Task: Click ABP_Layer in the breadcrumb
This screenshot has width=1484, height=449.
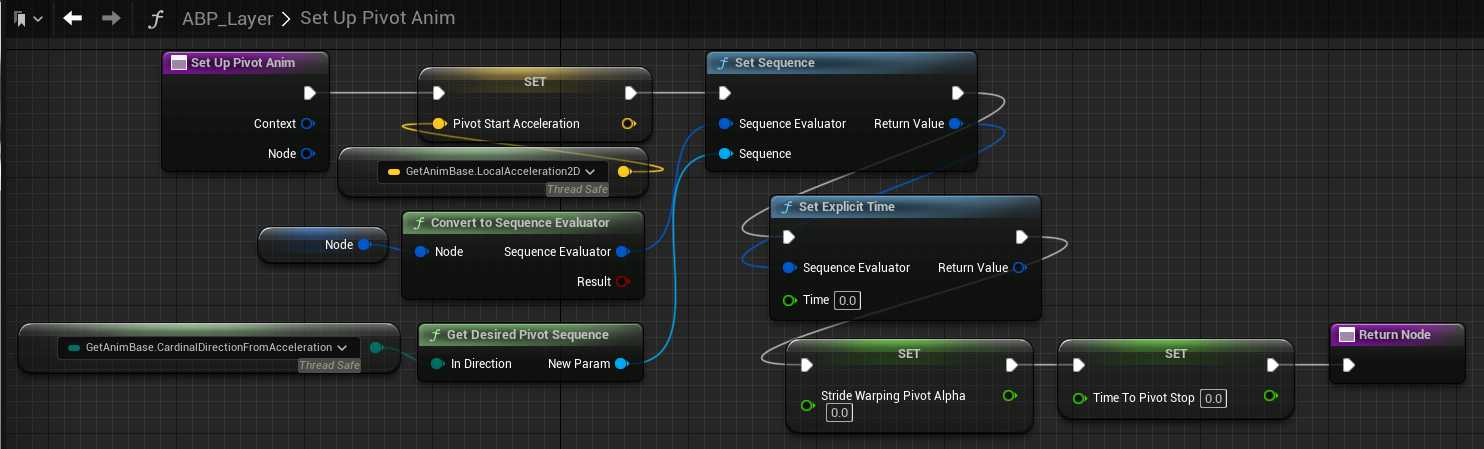Action: [x=228, y=18]
